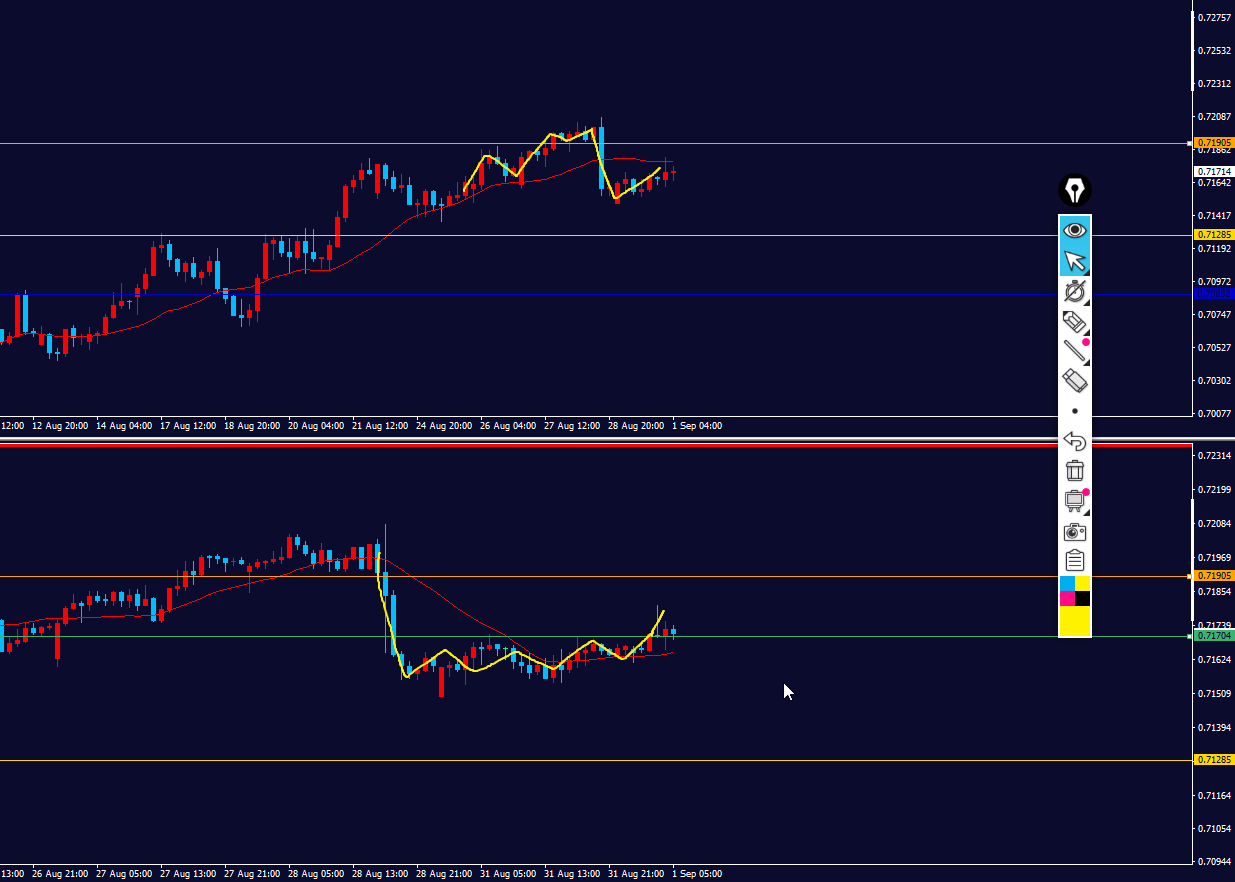
Task: Click the 0.71905 price label on upper chart
Action: click(1213, 143)
